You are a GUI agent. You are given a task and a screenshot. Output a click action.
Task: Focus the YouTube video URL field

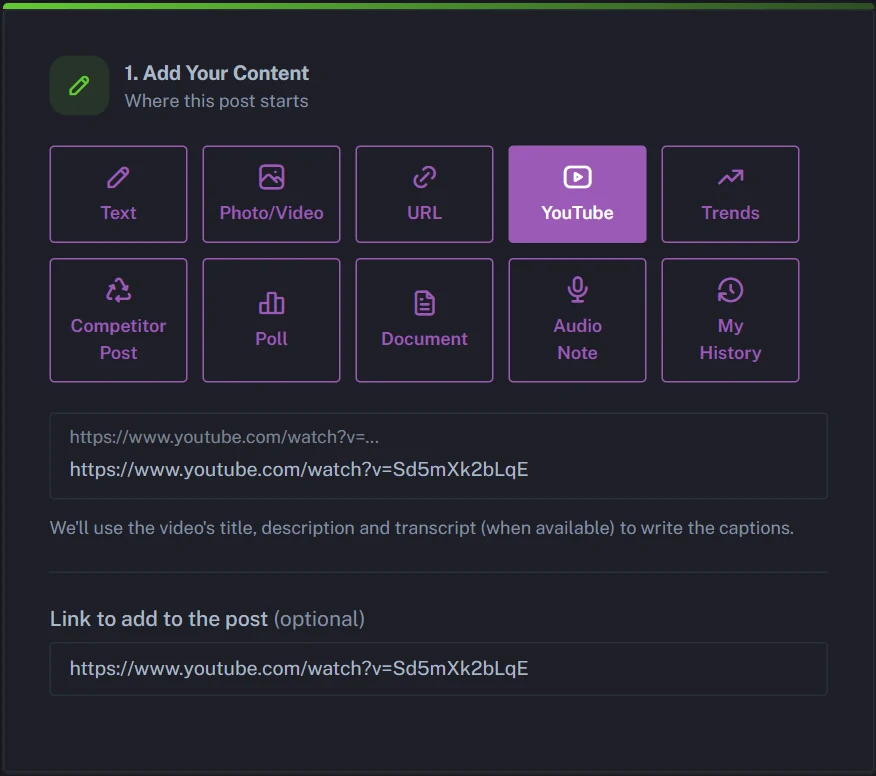(x=439, y=456)
